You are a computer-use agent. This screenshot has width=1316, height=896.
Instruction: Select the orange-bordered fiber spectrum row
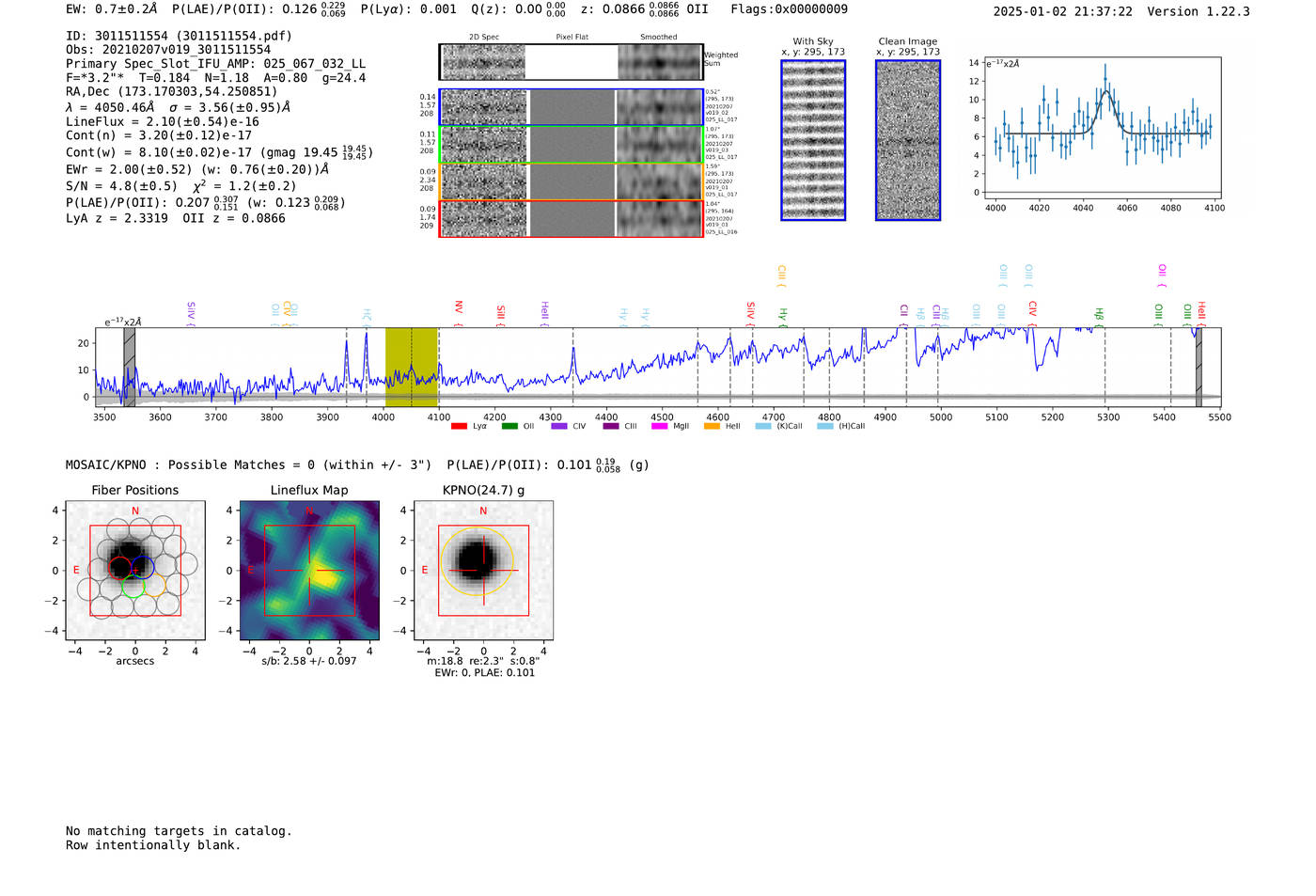click(571, 181)
